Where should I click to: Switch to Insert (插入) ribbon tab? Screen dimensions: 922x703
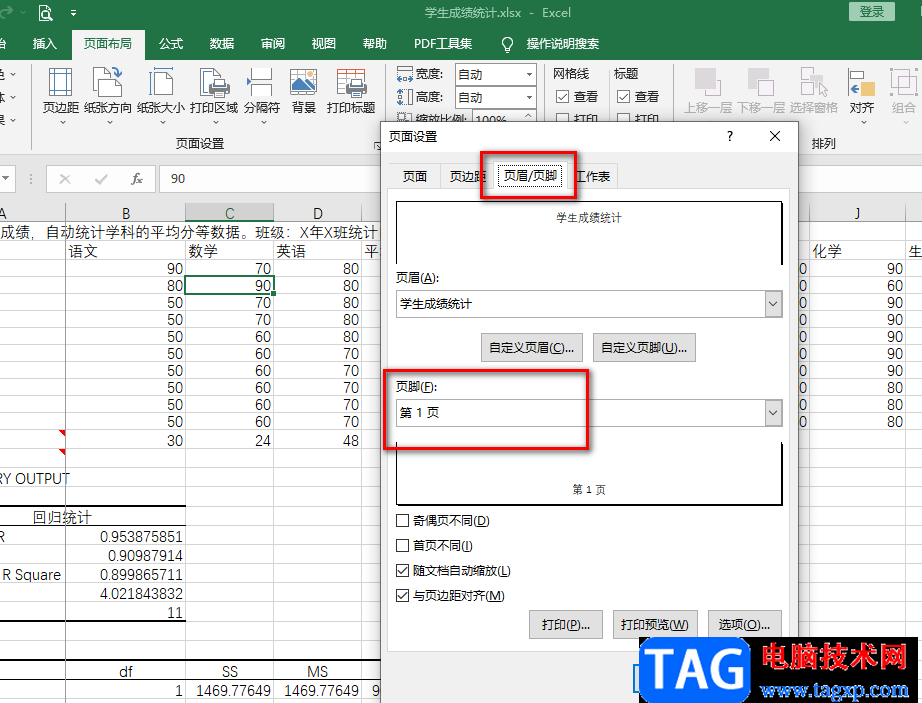click(x=45, y=44)
